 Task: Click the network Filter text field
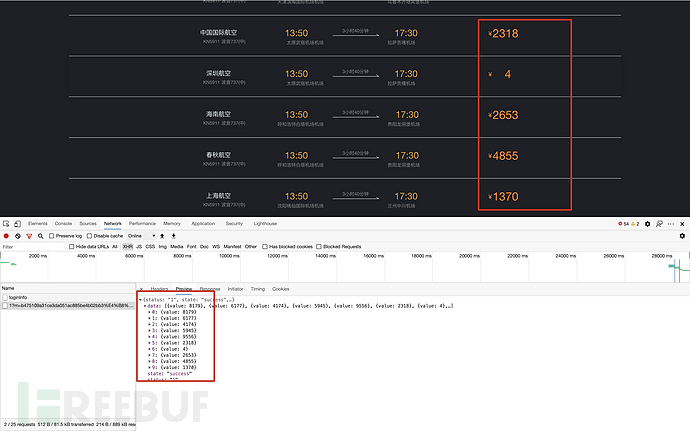coord(33,247)
